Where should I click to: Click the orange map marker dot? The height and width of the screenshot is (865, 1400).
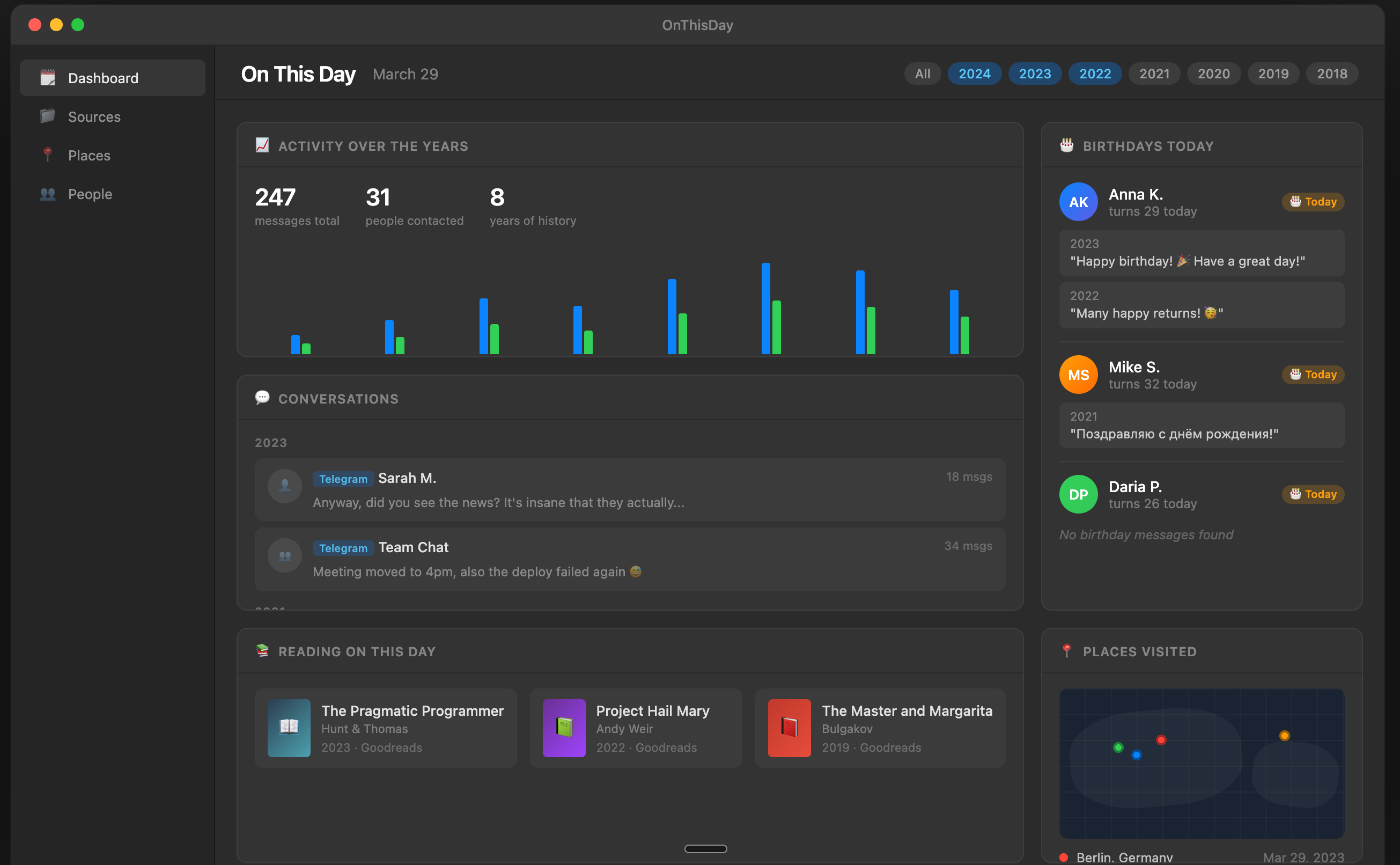pyautogui.click(x=1284, y=736)
